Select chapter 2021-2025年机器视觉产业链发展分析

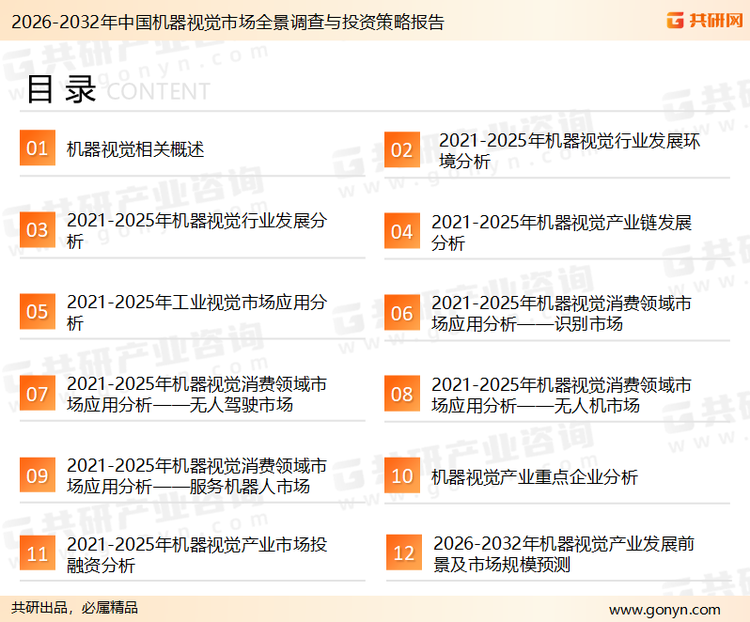tap(562, 233)
